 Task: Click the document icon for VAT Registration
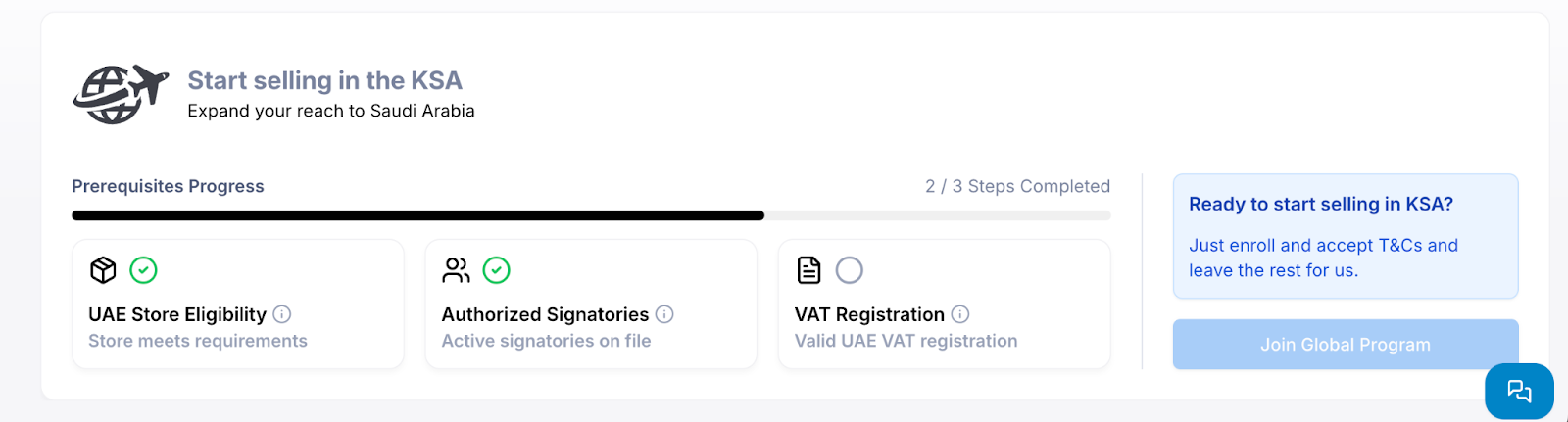(808, 270)
